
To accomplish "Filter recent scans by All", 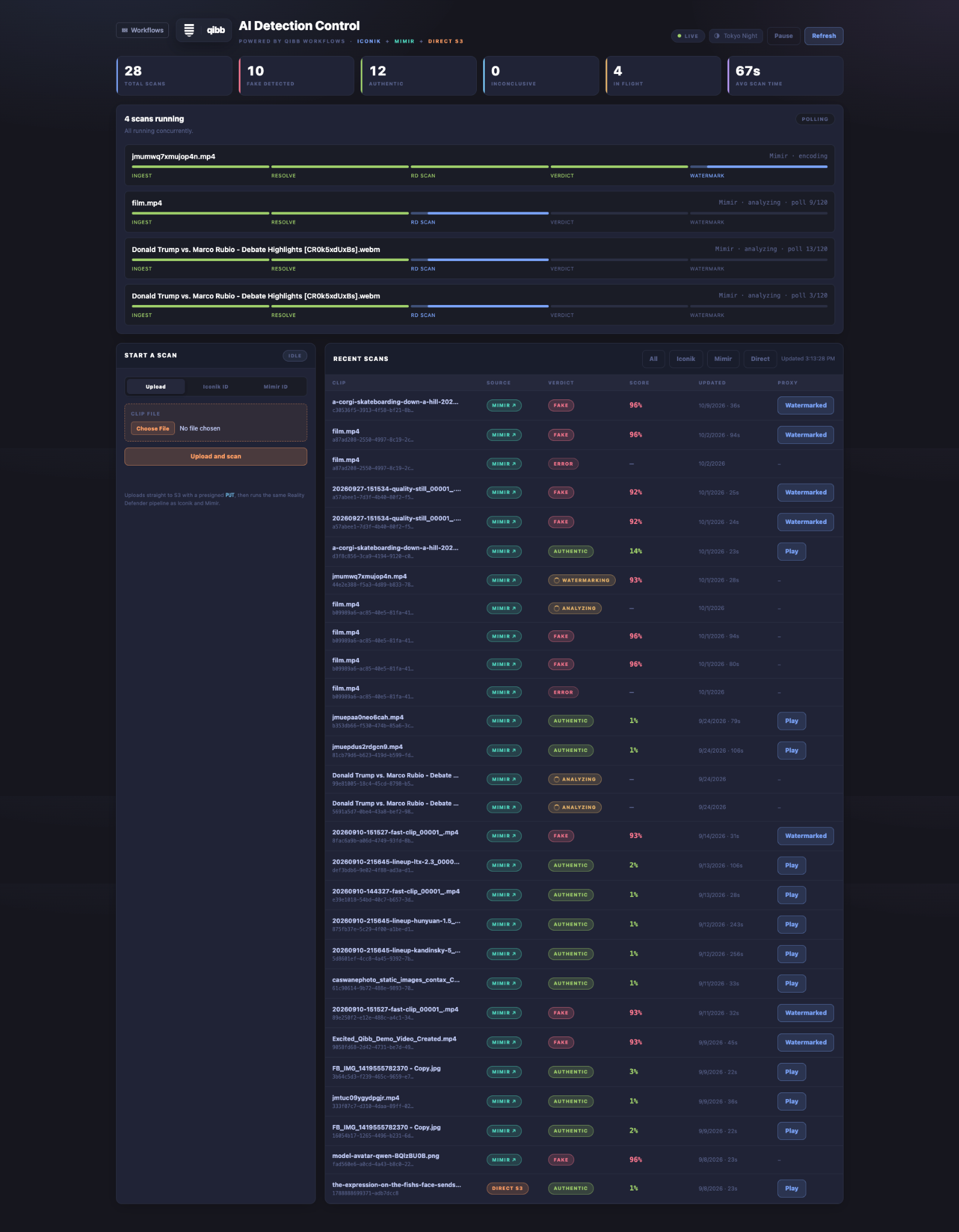I will pos(654,359).
